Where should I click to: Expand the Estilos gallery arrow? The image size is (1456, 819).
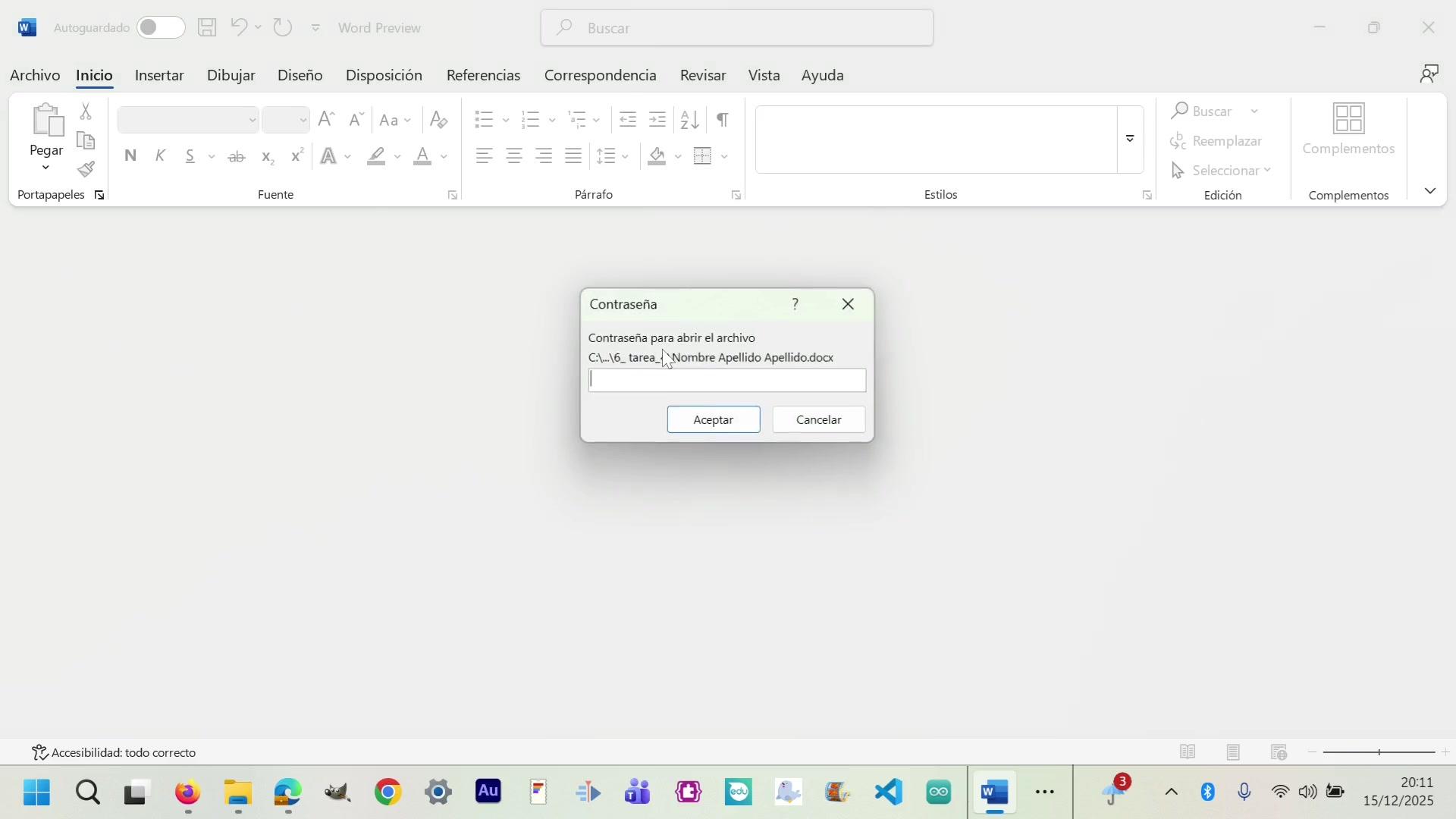1129,140
